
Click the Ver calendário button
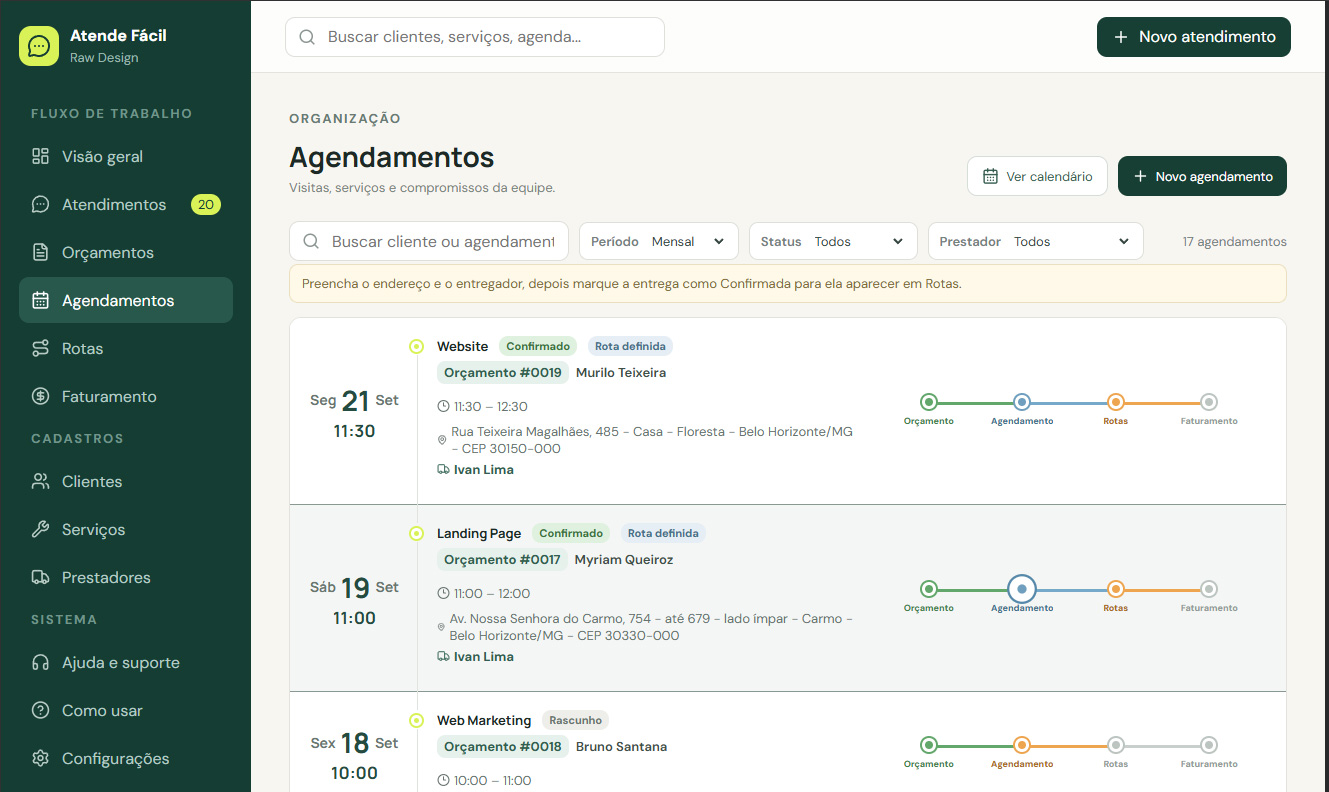point(1037,176)
